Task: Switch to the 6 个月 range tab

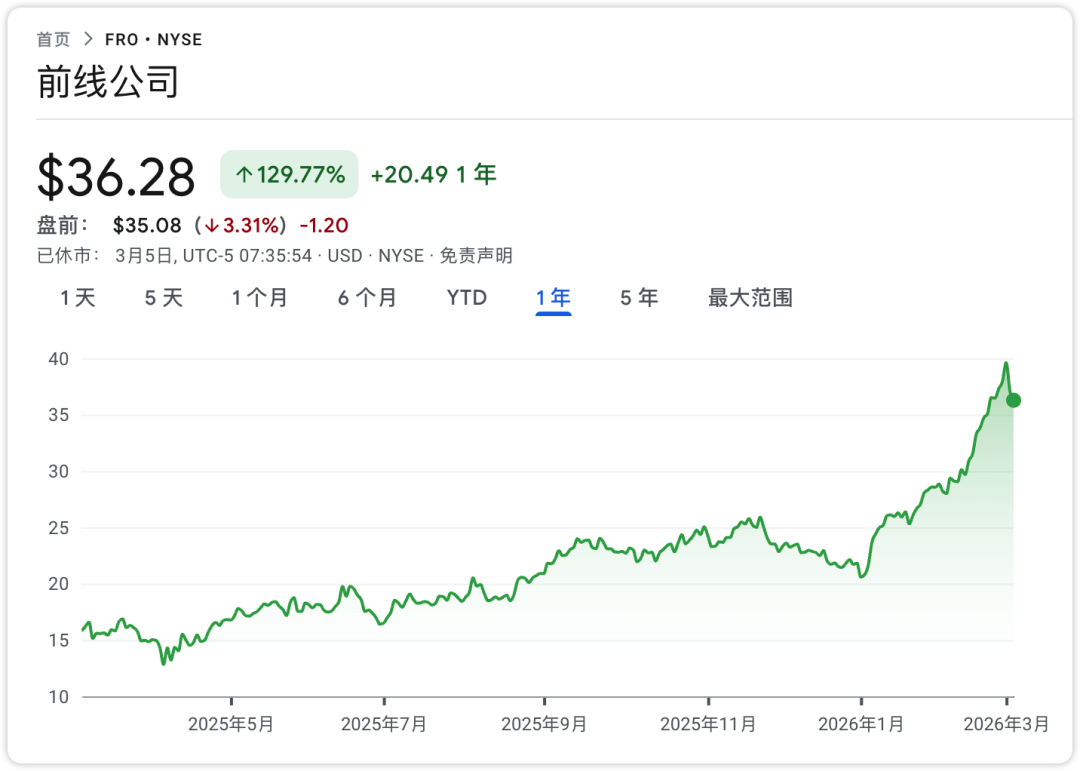Action: coord(367,298)
